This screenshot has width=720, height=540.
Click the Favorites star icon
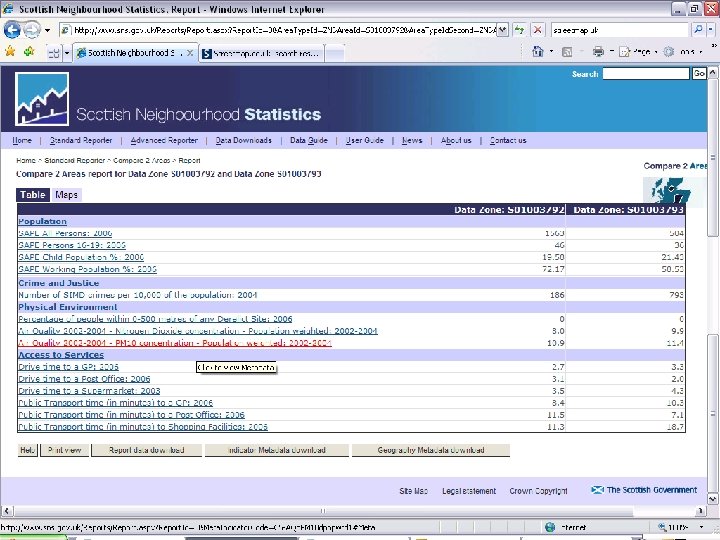click(10, 51)
